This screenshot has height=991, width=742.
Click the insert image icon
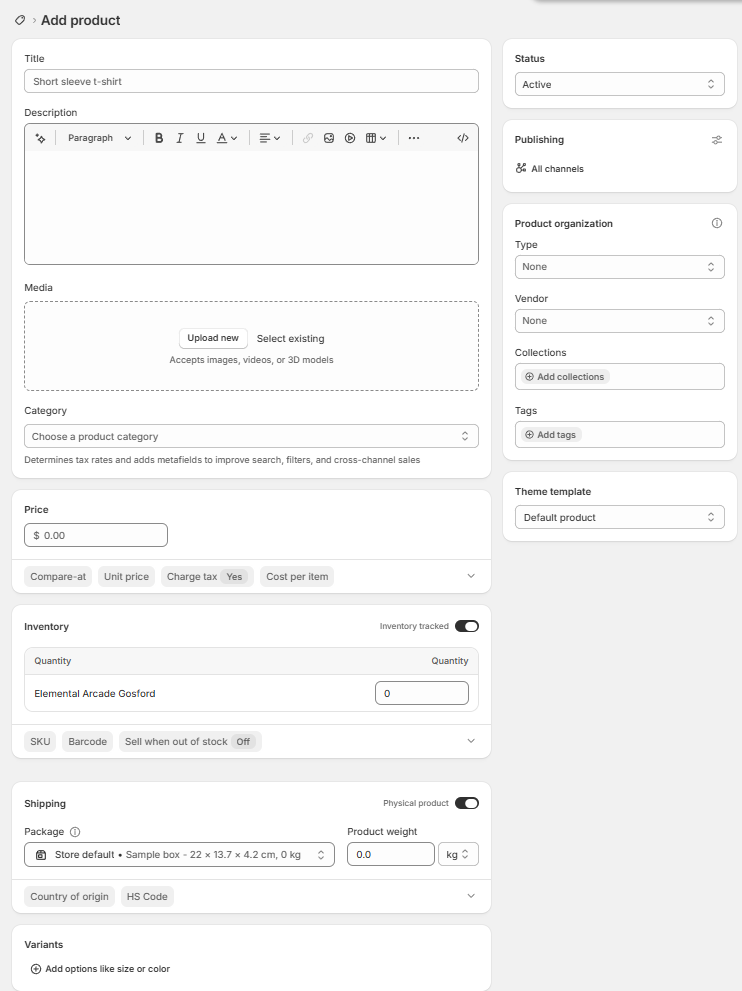point(329,138)
